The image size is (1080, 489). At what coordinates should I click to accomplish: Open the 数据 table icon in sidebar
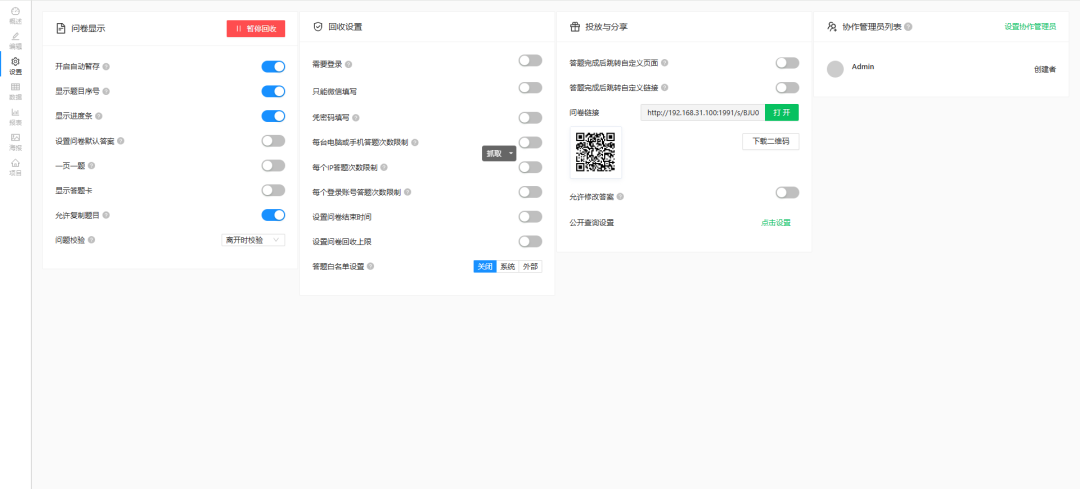click(x=15, y=91)
